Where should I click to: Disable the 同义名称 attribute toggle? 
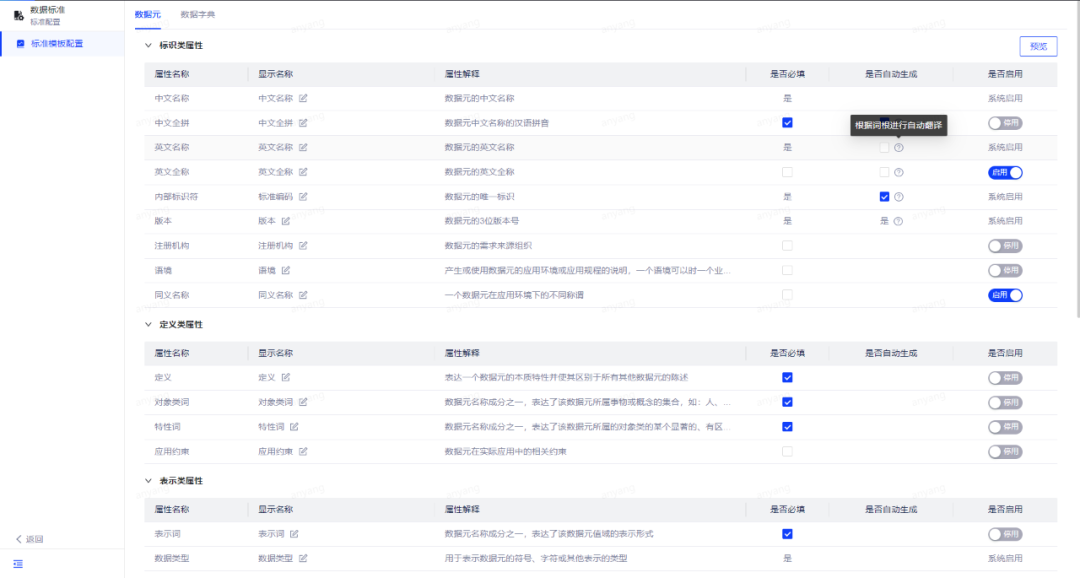(1005, 295)
